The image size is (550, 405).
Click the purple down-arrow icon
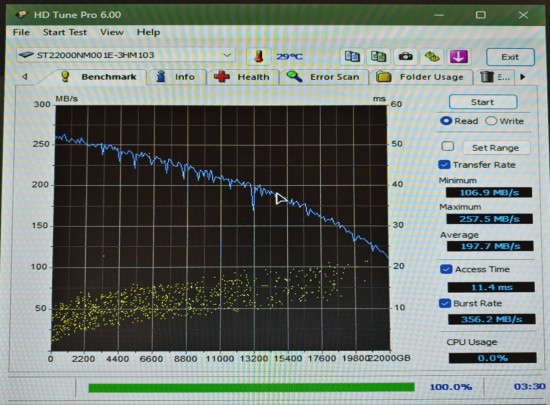pos(459,56)
